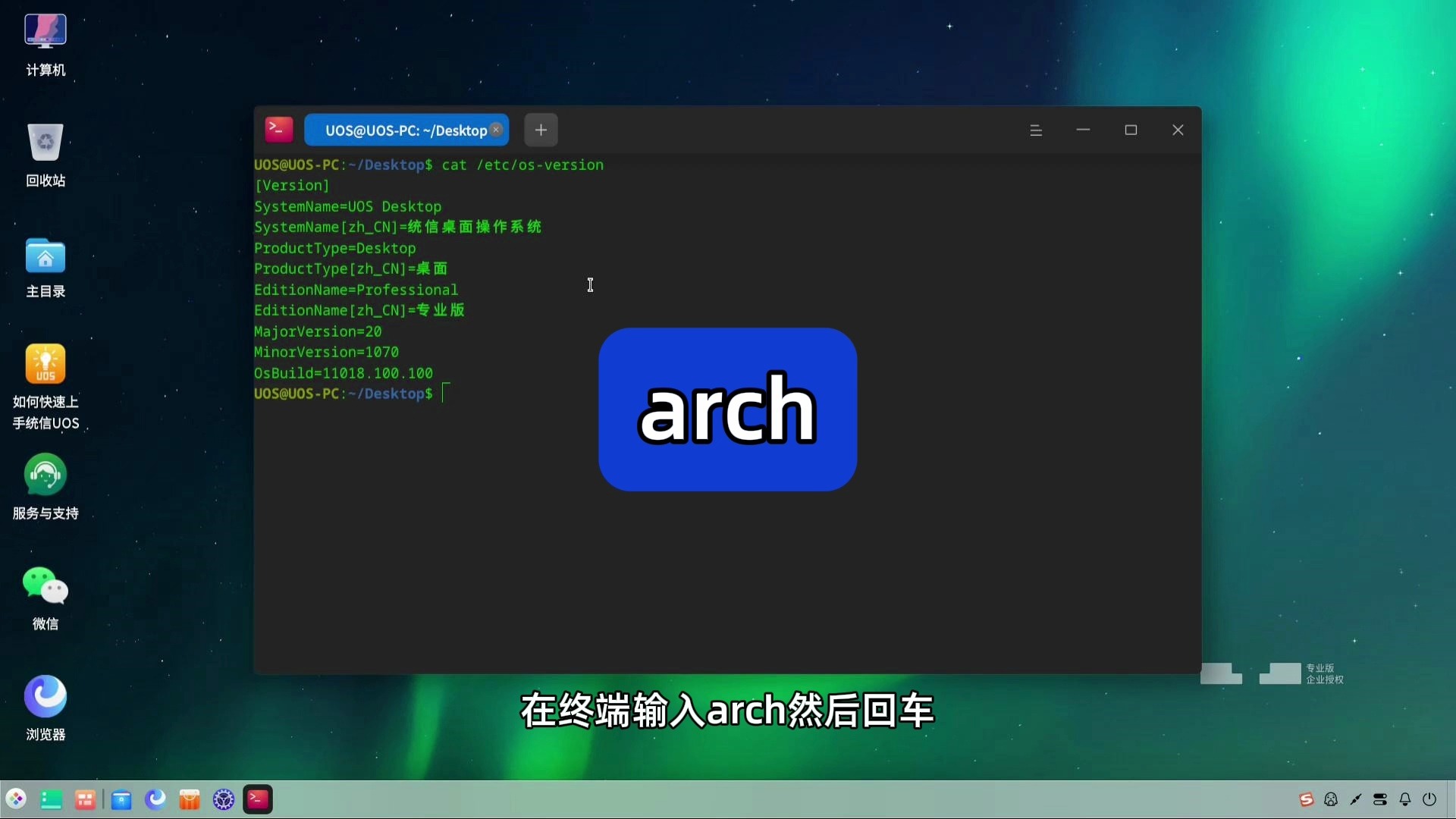Click the "SystemName=UOS Desktop" line
The image size is (1456, 819).
347,206
